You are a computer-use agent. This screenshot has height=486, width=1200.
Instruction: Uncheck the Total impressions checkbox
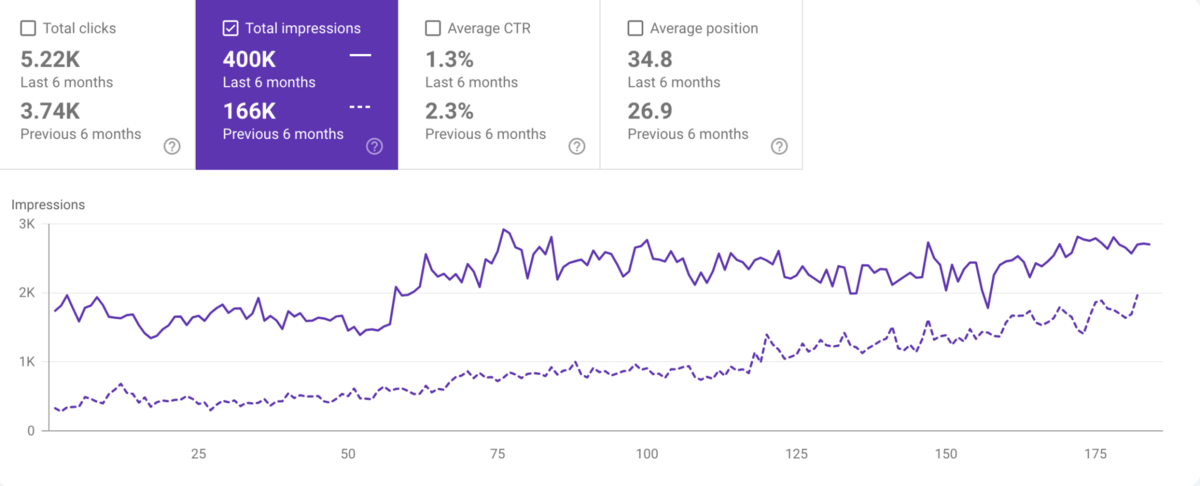pos(231,28)
